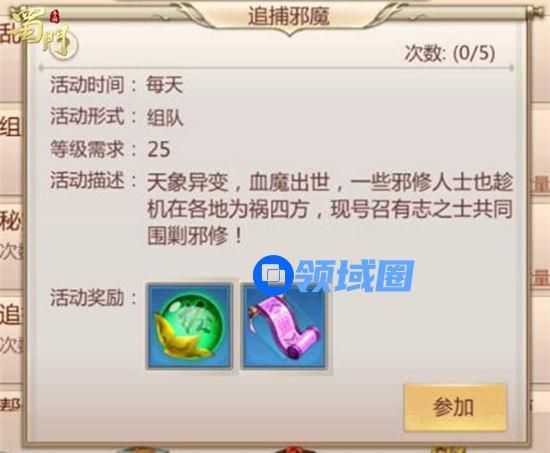Viewport: 550px width, 453px height.
Task: Click the 等级需求 25 level requirement
Action: tap(110, 149)
